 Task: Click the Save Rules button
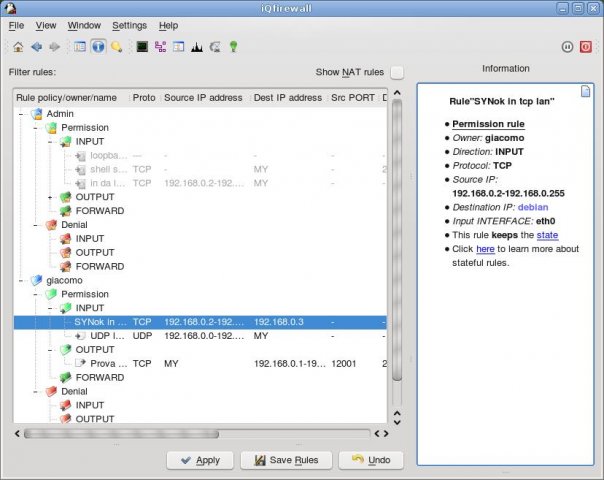pos(286,460)
